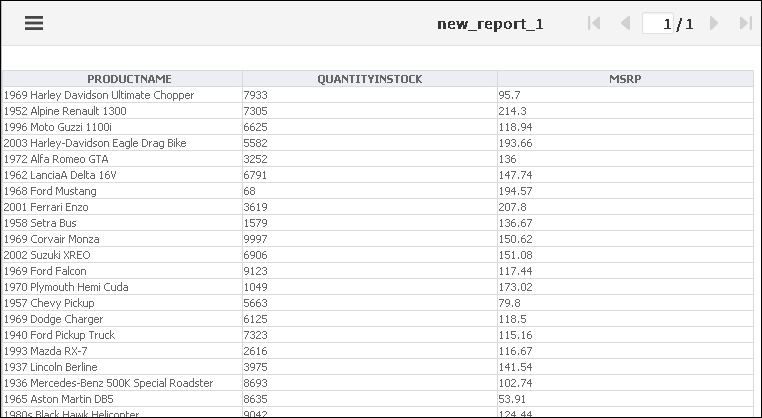The width and height of the screenshot is (762, 418).
Task: Go to the first page
Action: [594, 23]
